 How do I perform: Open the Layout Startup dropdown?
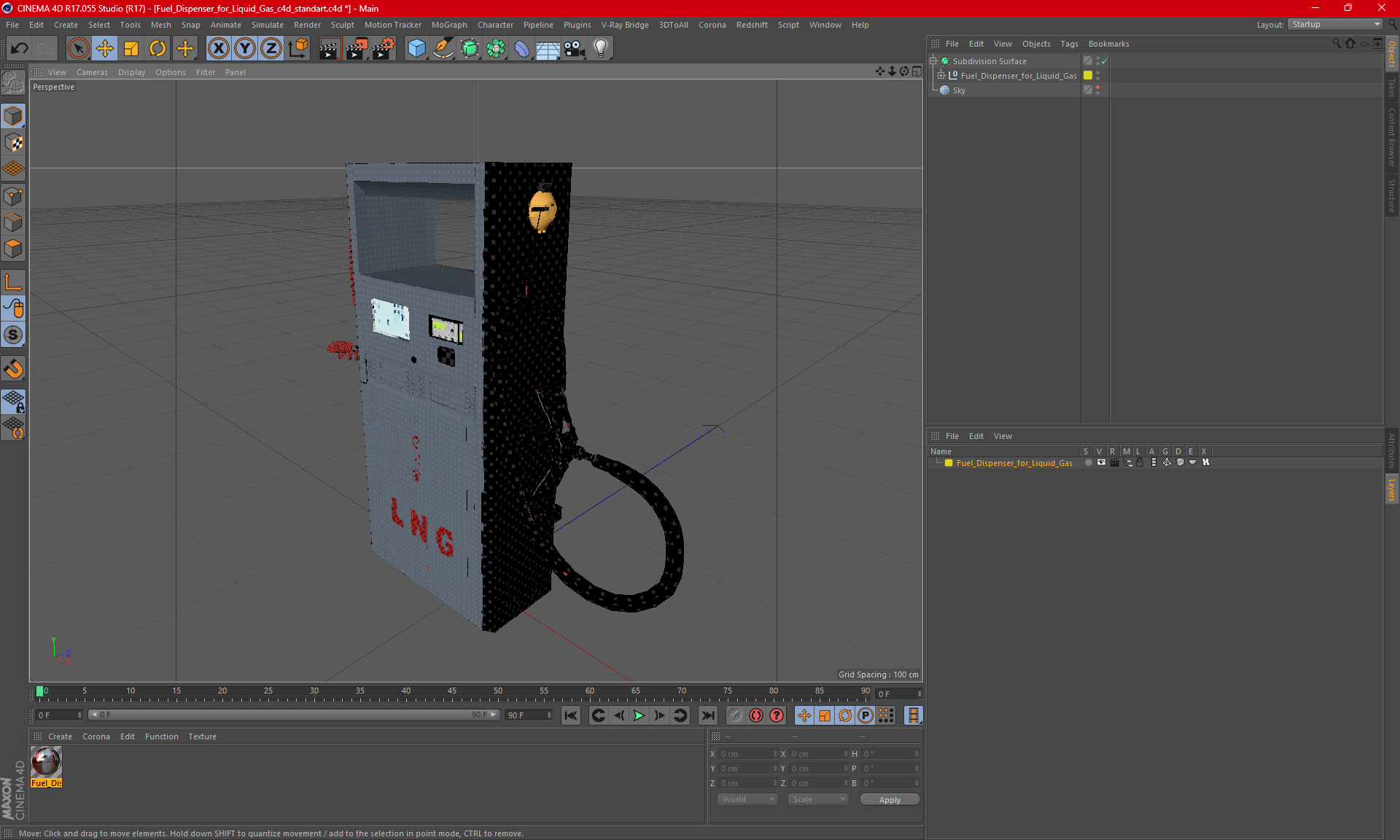[x=1336, y=24]
